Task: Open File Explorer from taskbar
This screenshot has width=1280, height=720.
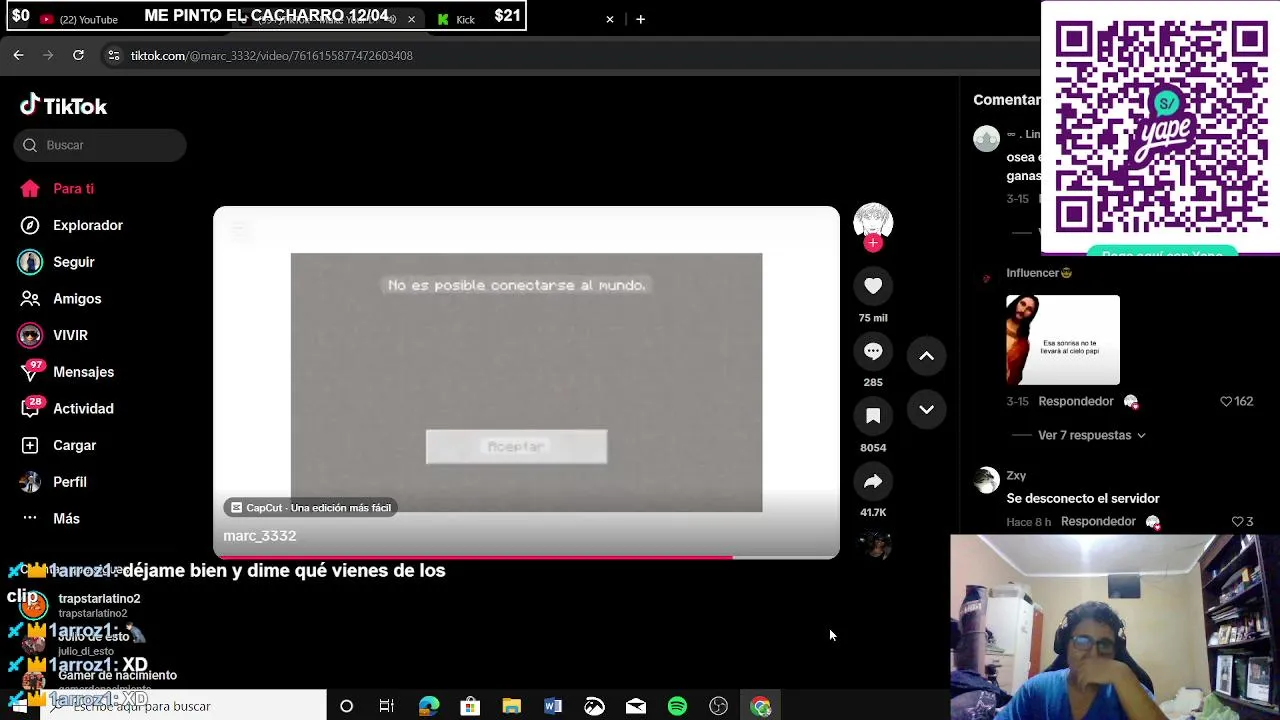Action: (511, 706)
